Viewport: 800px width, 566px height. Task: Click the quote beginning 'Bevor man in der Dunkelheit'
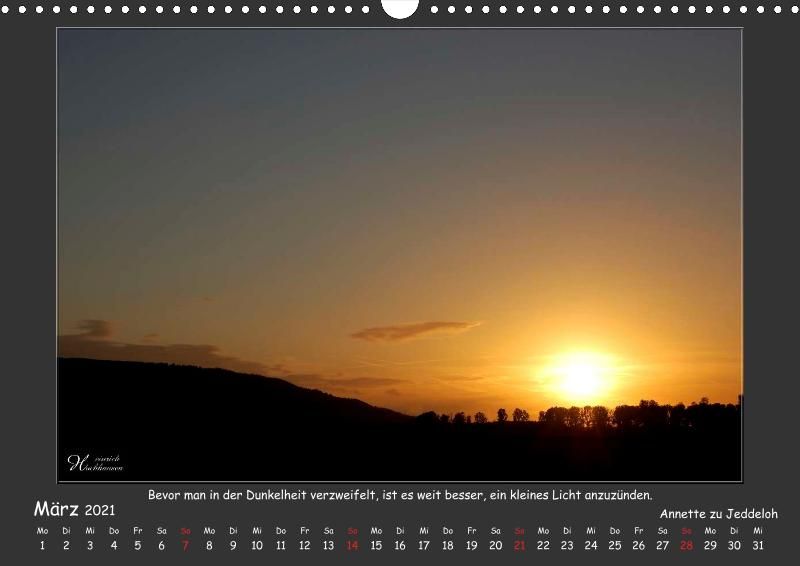pos(400,495)
